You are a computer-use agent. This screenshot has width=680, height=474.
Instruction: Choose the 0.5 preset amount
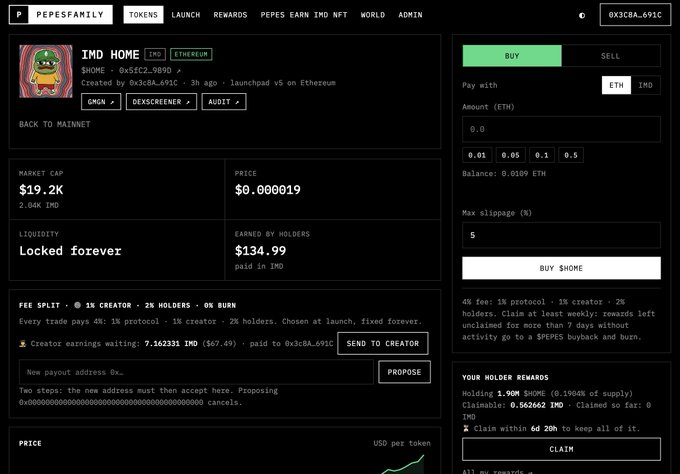tap(571, 155)
